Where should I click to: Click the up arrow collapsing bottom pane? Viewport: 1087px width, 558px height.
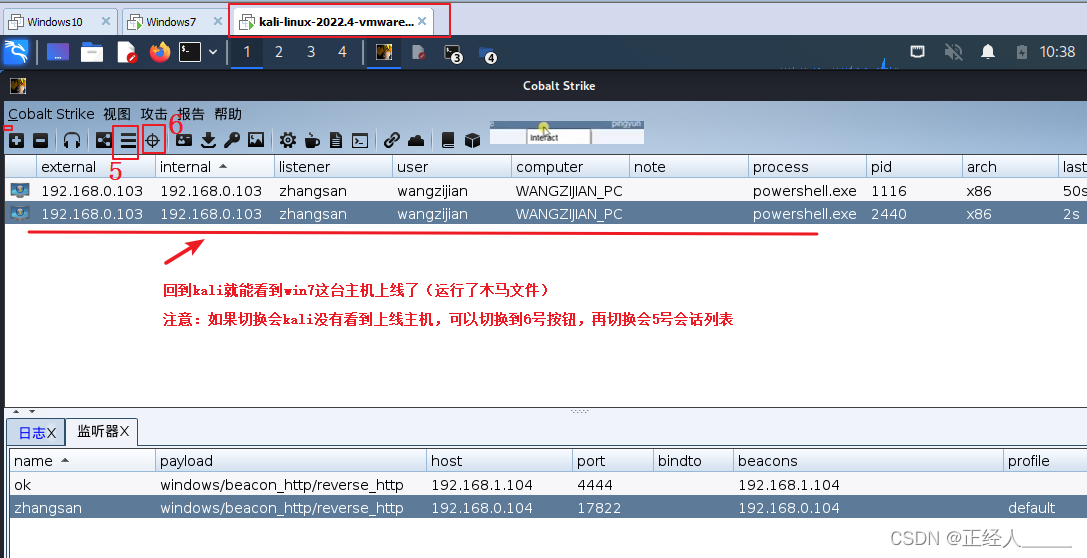pyautogui.click(x=15, y=412)
